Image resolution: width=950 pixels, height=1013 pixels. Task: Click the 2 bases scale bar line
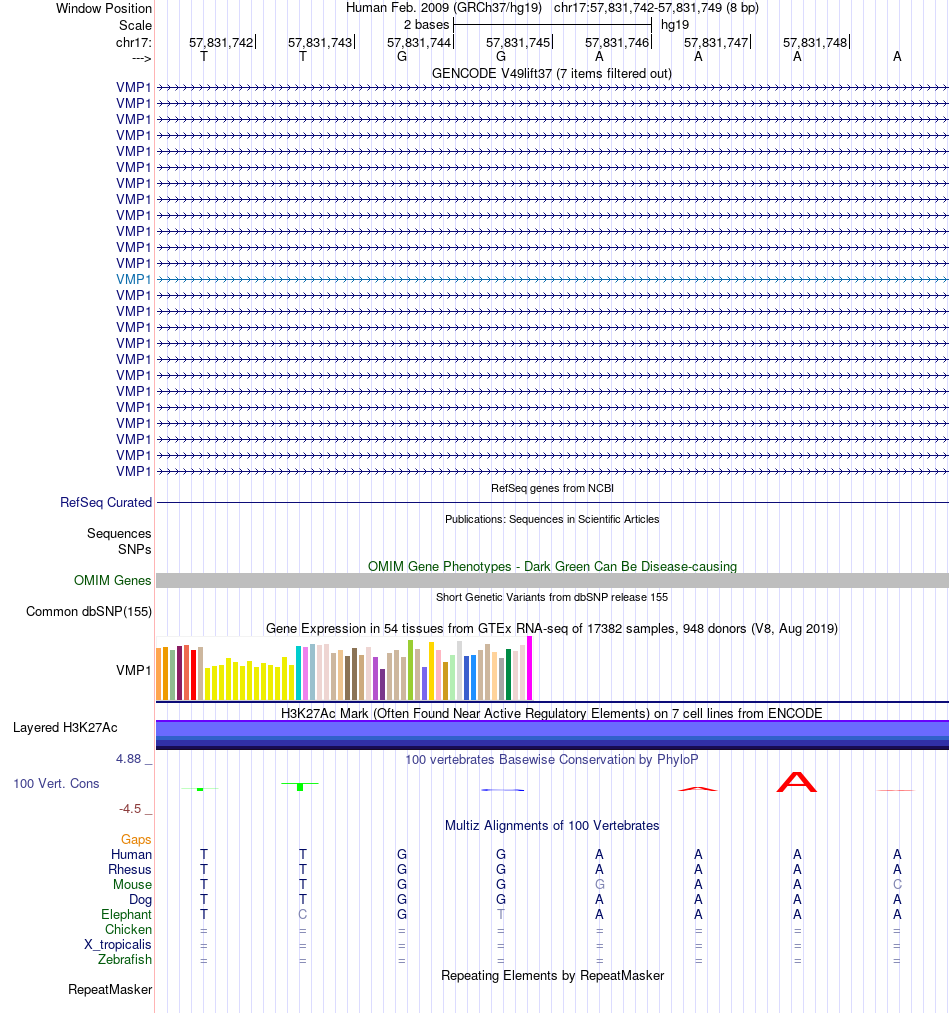point(553,25)
